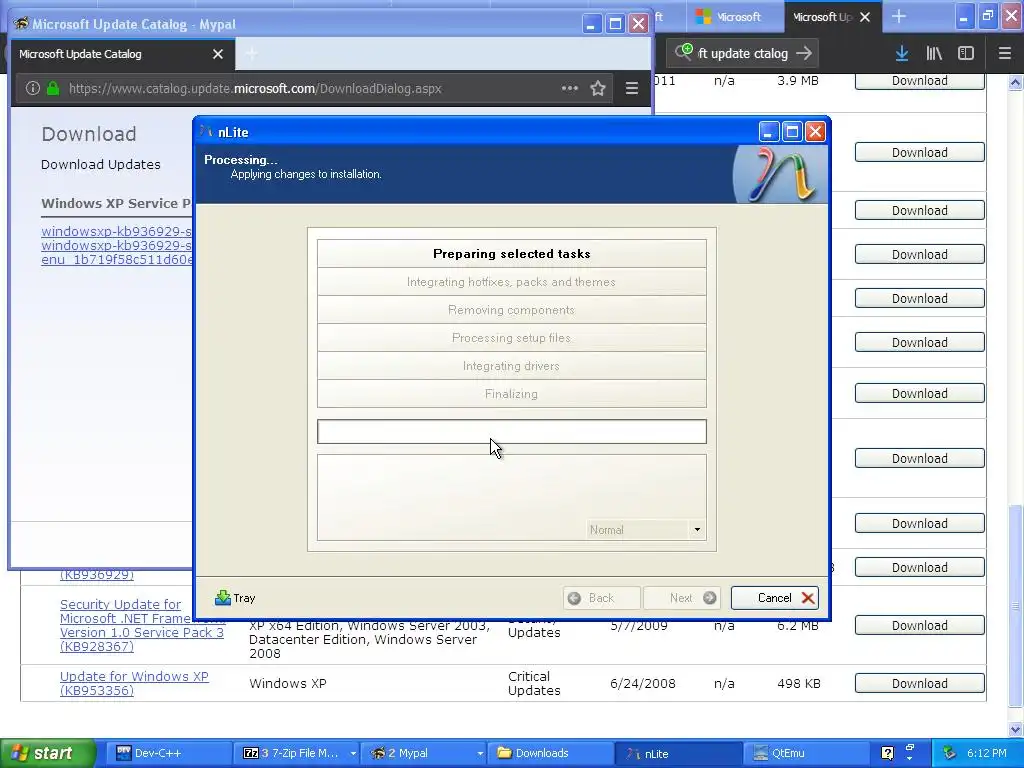Screen dimensions: 1024x768
Task: Close the Microsoft Update tab in main browser
Action: pyautogui.click(x=865, y=17)
